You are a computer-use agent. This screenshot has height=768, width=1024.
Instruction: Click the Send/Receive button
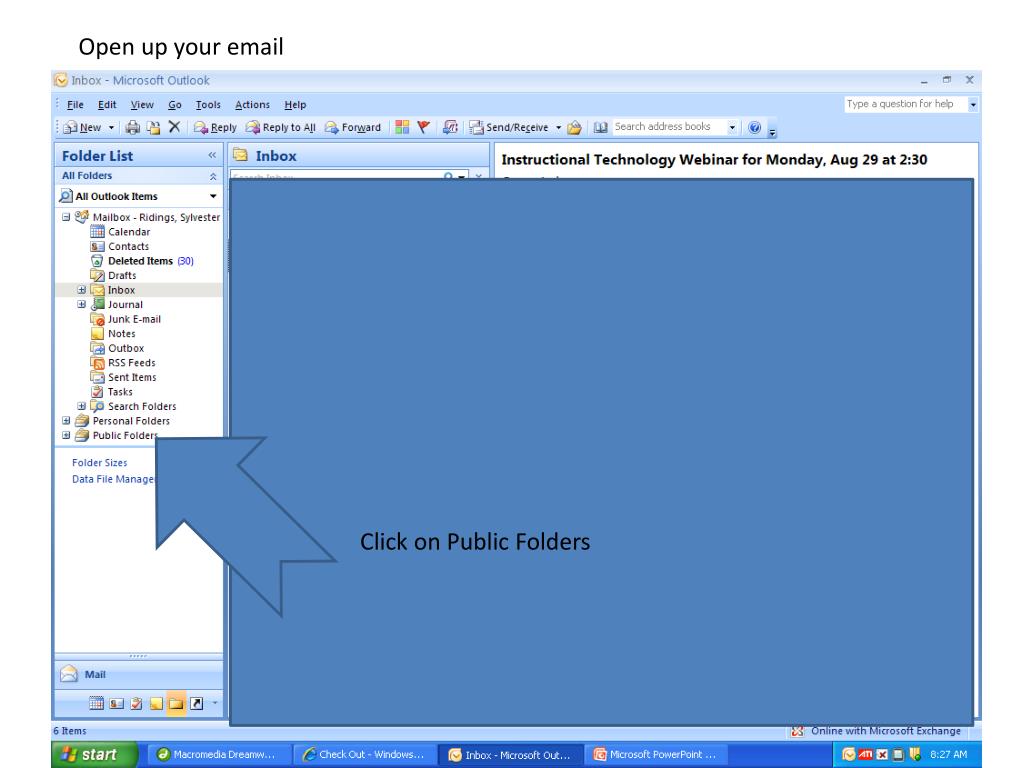tap(509, 127)
